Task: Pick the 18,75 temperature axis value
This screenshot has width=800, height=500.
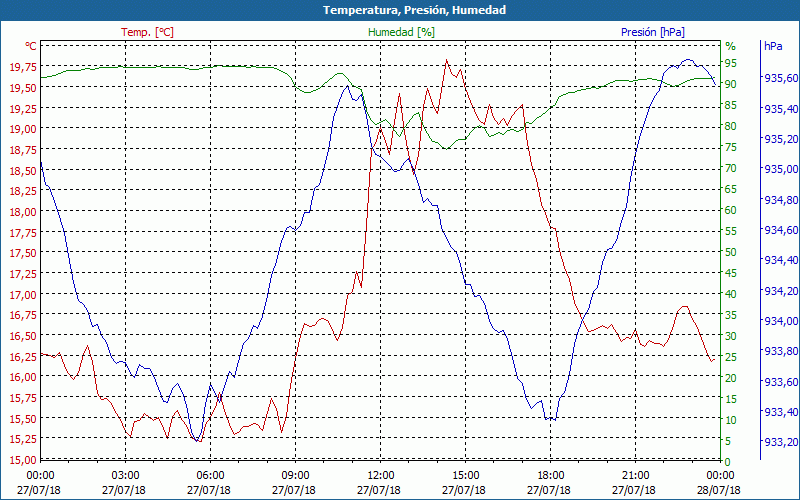Action: 23,150
